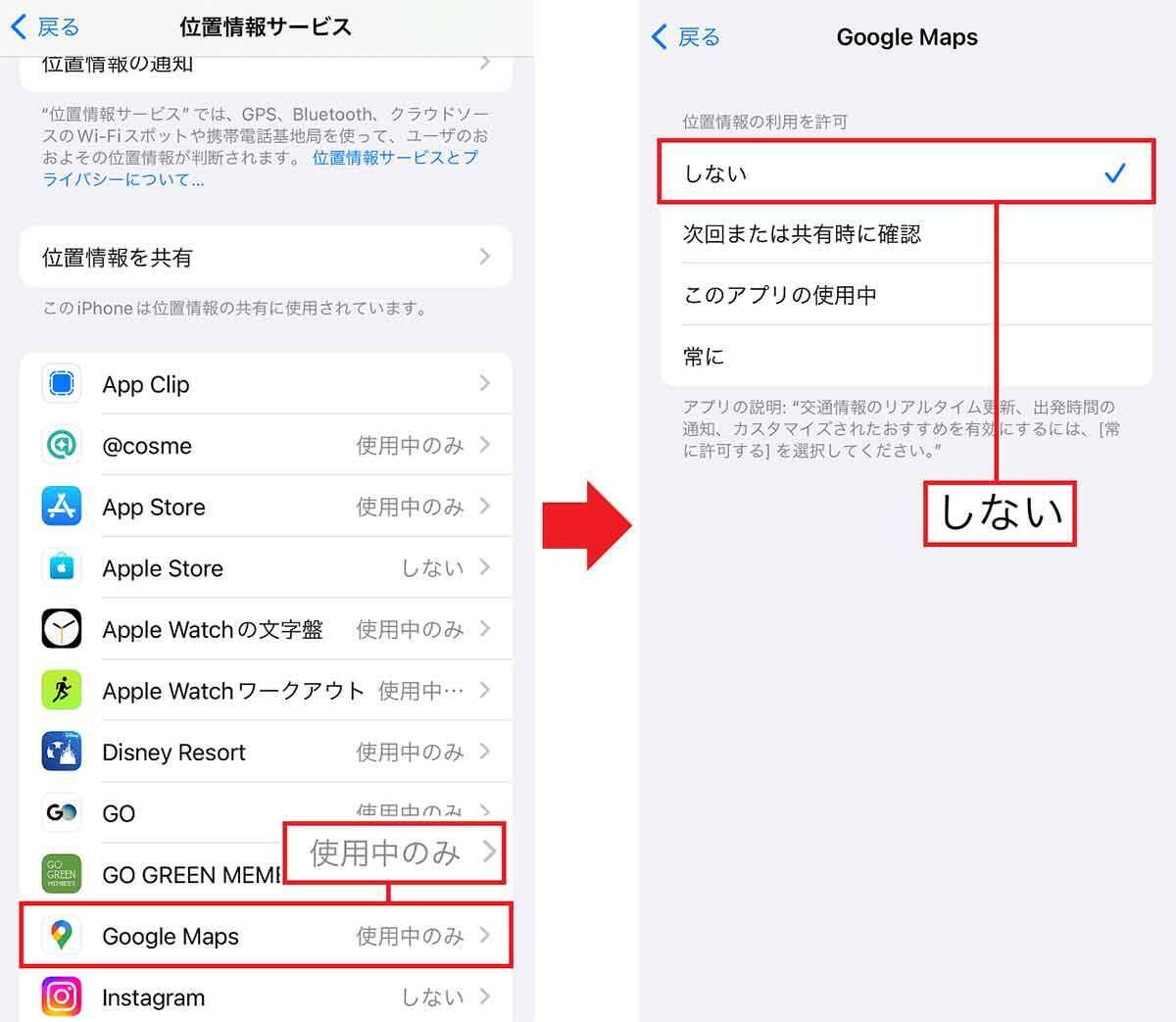Open the Apple Watch ワークアウト label

[x=233, y=691]
